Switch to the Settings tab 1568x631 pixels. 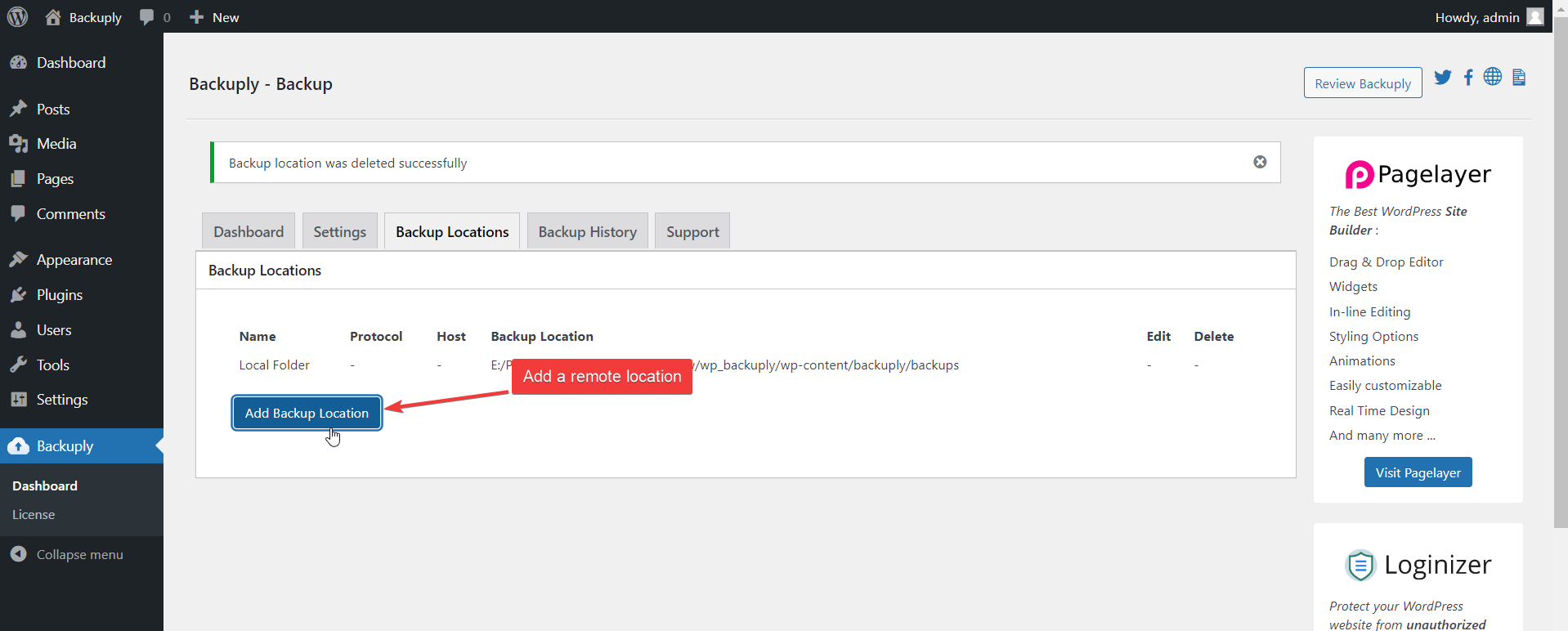339,232
